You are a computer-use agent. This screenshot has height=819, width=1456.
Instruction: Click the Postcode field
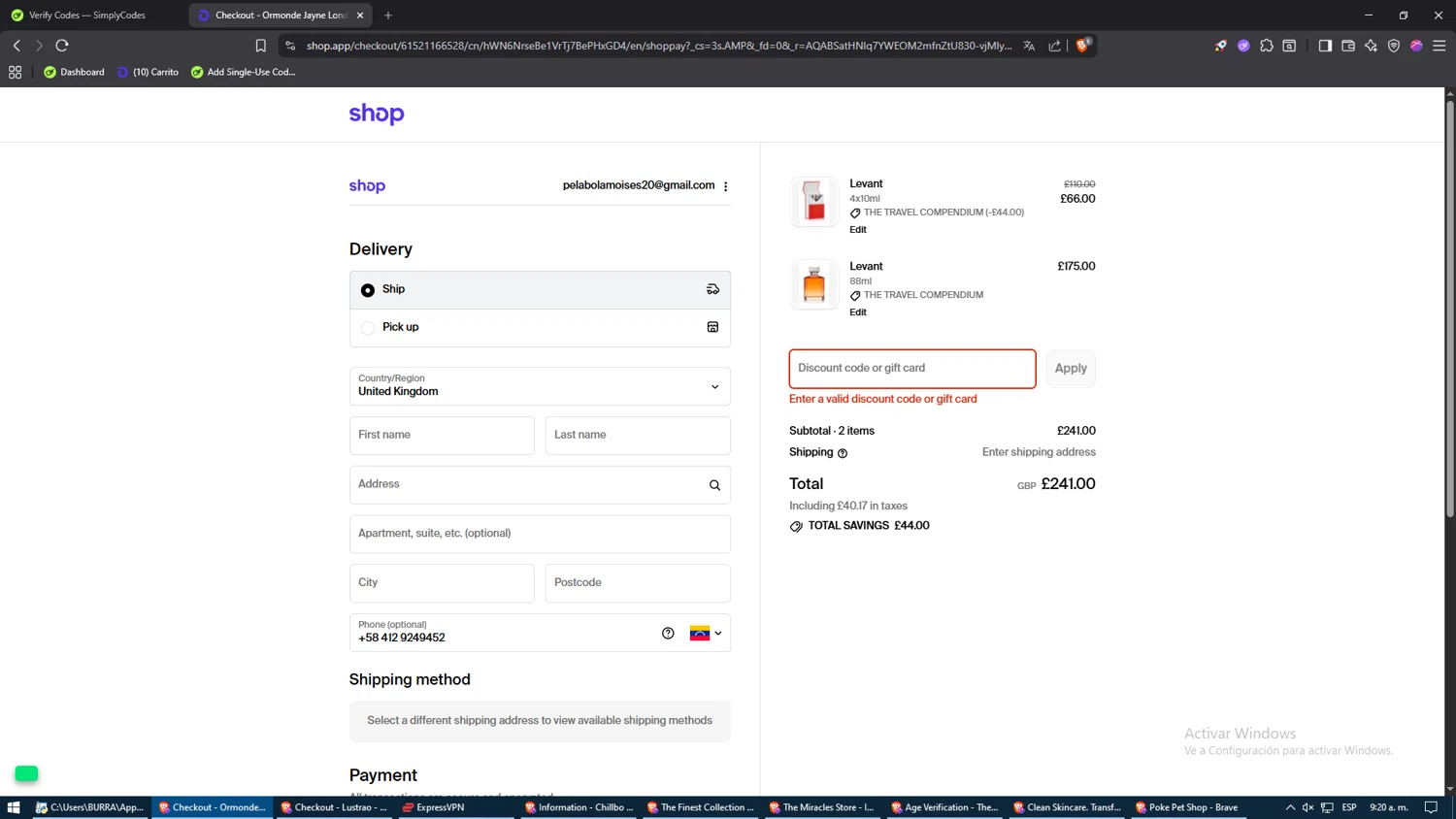coord(638,583)
